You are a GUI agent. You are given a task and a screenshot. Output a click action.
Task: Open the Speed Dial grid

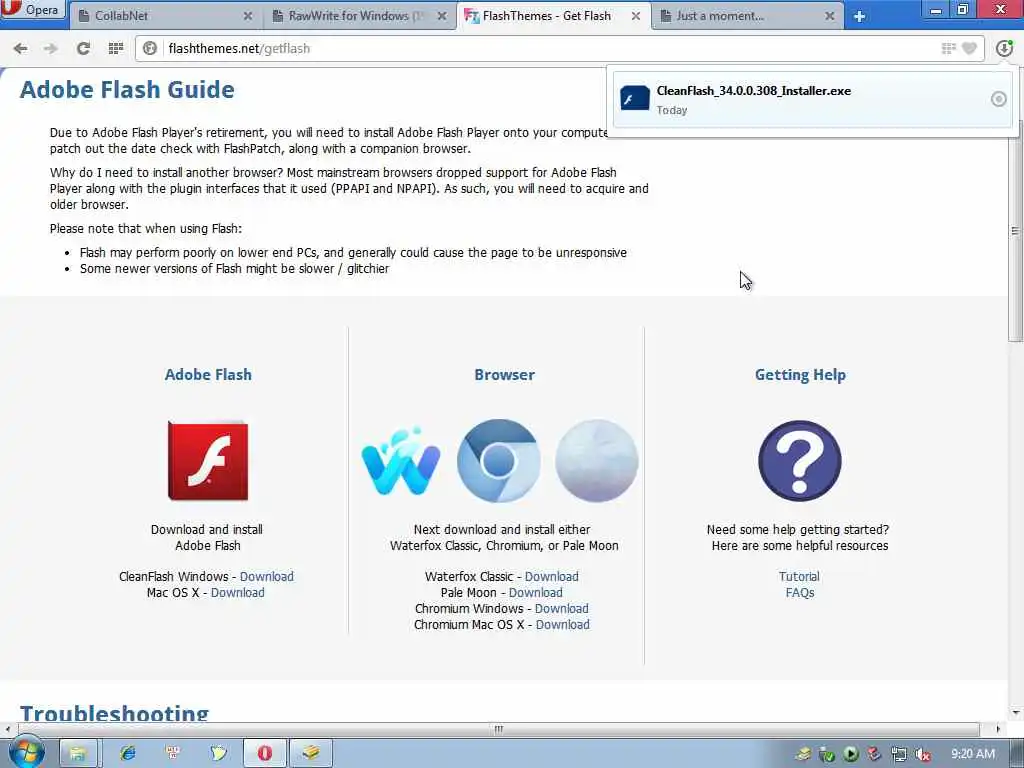(116, 48)
